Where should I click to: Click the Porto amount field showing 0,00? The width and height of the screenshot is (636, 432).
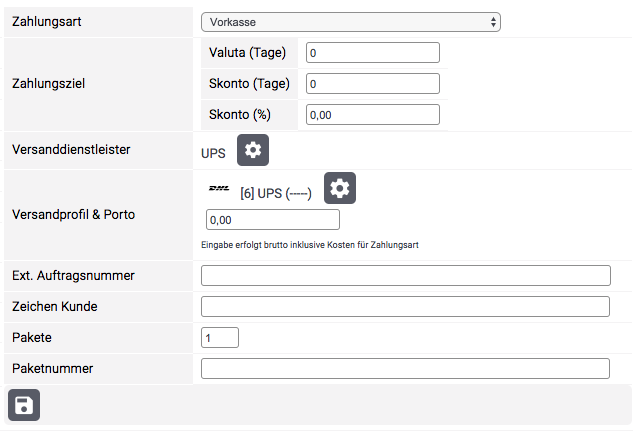pos(272,220)
